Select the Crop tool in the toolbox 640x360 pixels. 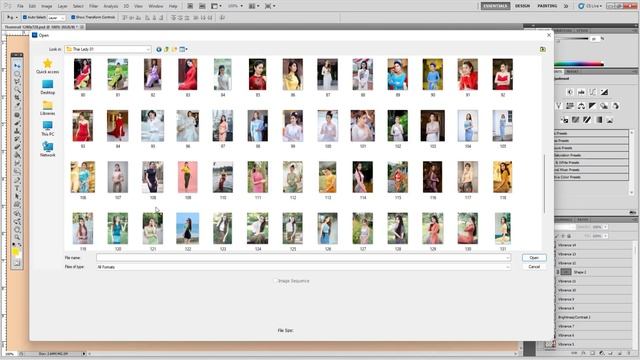[x=17, y=98]
